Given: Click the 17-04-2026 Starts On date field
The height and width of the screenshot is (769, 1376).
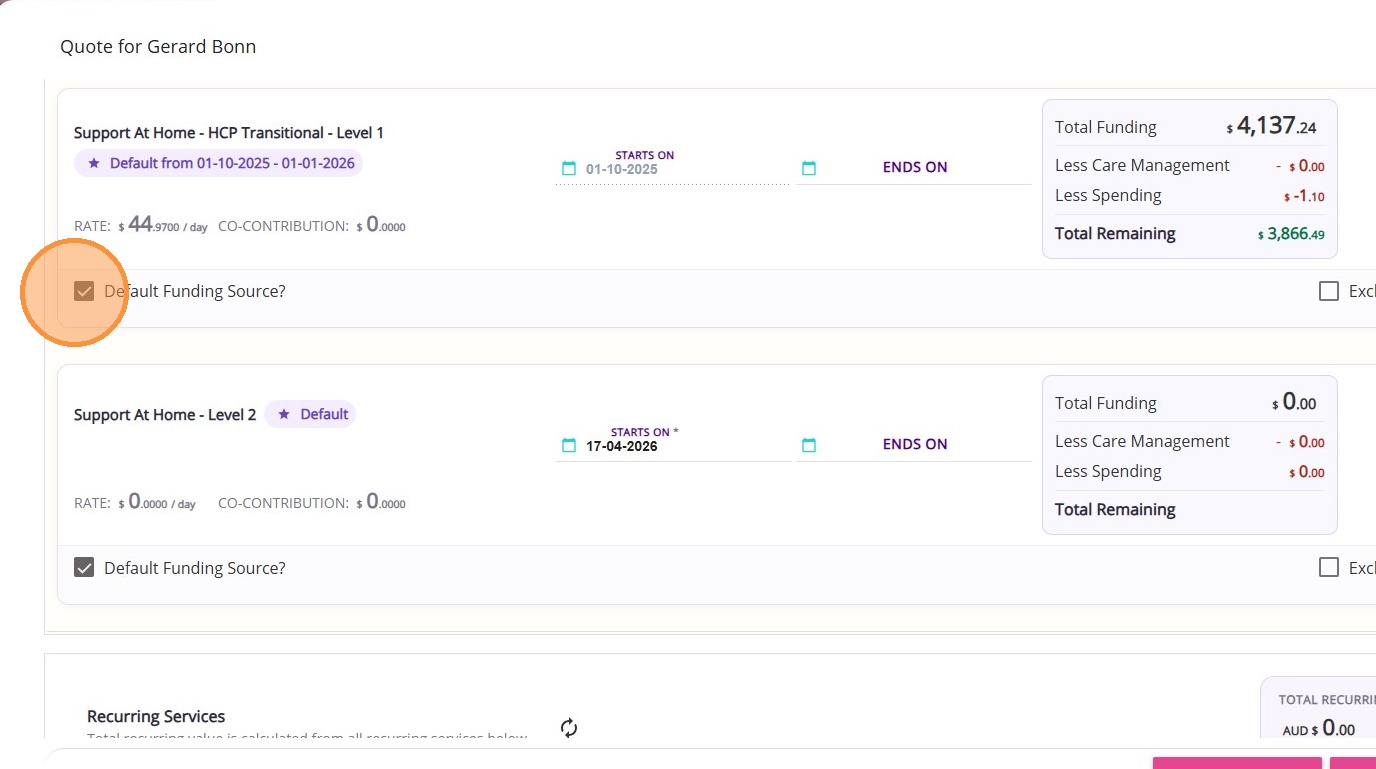Looking at the screenshot, I should pyautogui.click(x=660, y=446).
